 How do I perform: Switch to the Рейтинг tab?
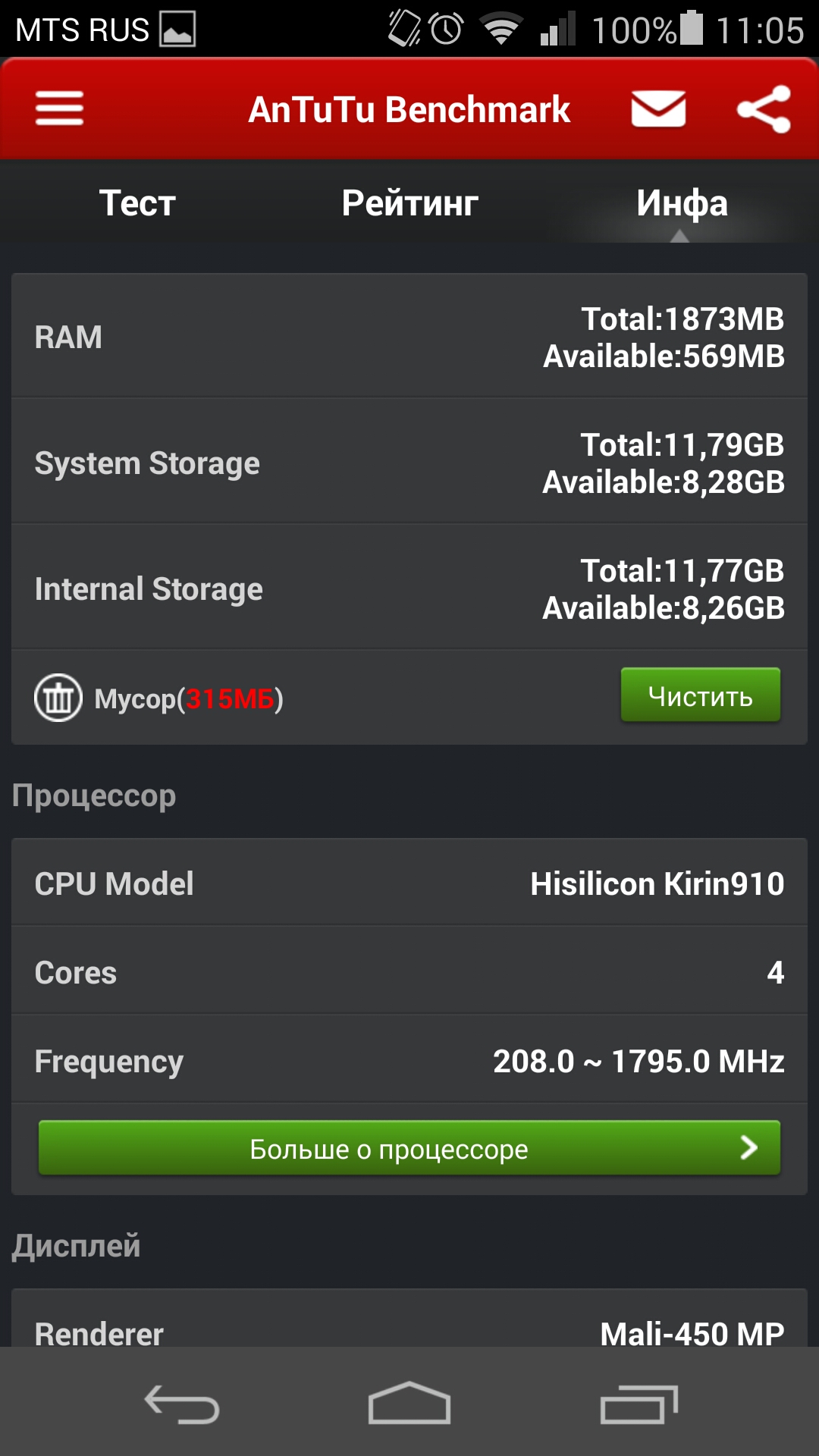(409, 202)
